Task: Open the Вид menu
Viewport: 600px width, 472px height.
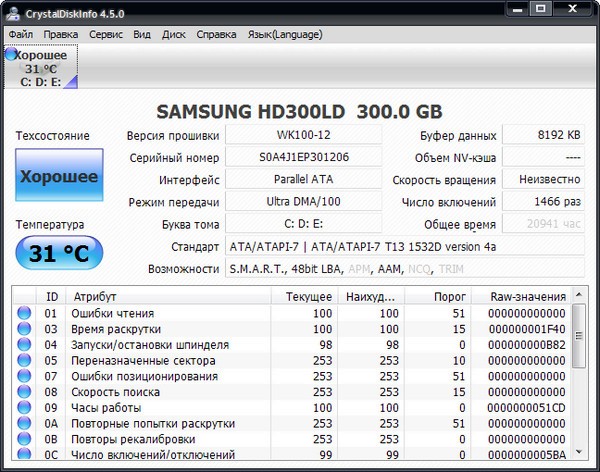Action: tap(142, 34)
